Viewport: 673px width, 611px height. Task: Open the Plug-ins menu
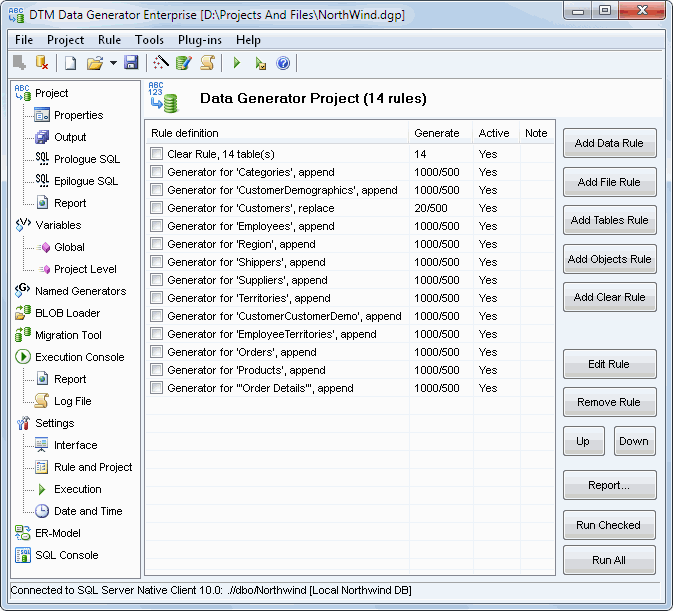pos(200,40)
